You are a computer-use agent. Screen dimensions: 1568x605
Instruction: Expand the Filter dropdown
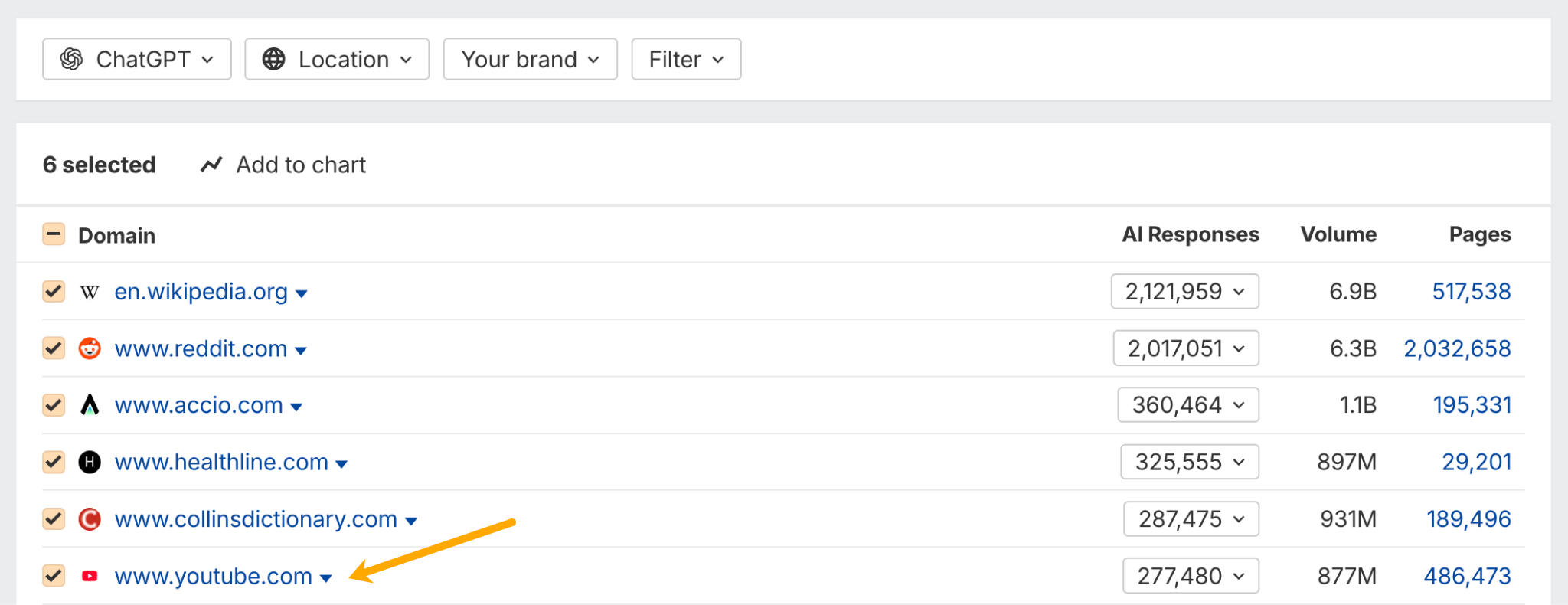pos(684,58)
